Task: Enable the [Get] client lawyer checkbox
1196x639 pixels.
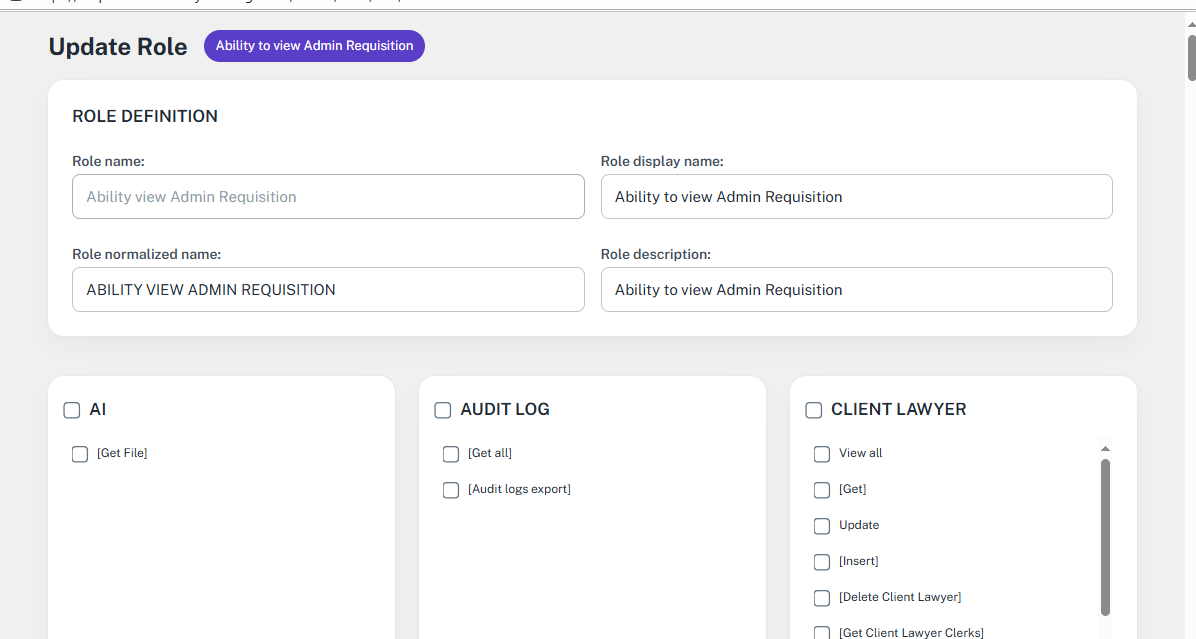Action: [822, 490]
